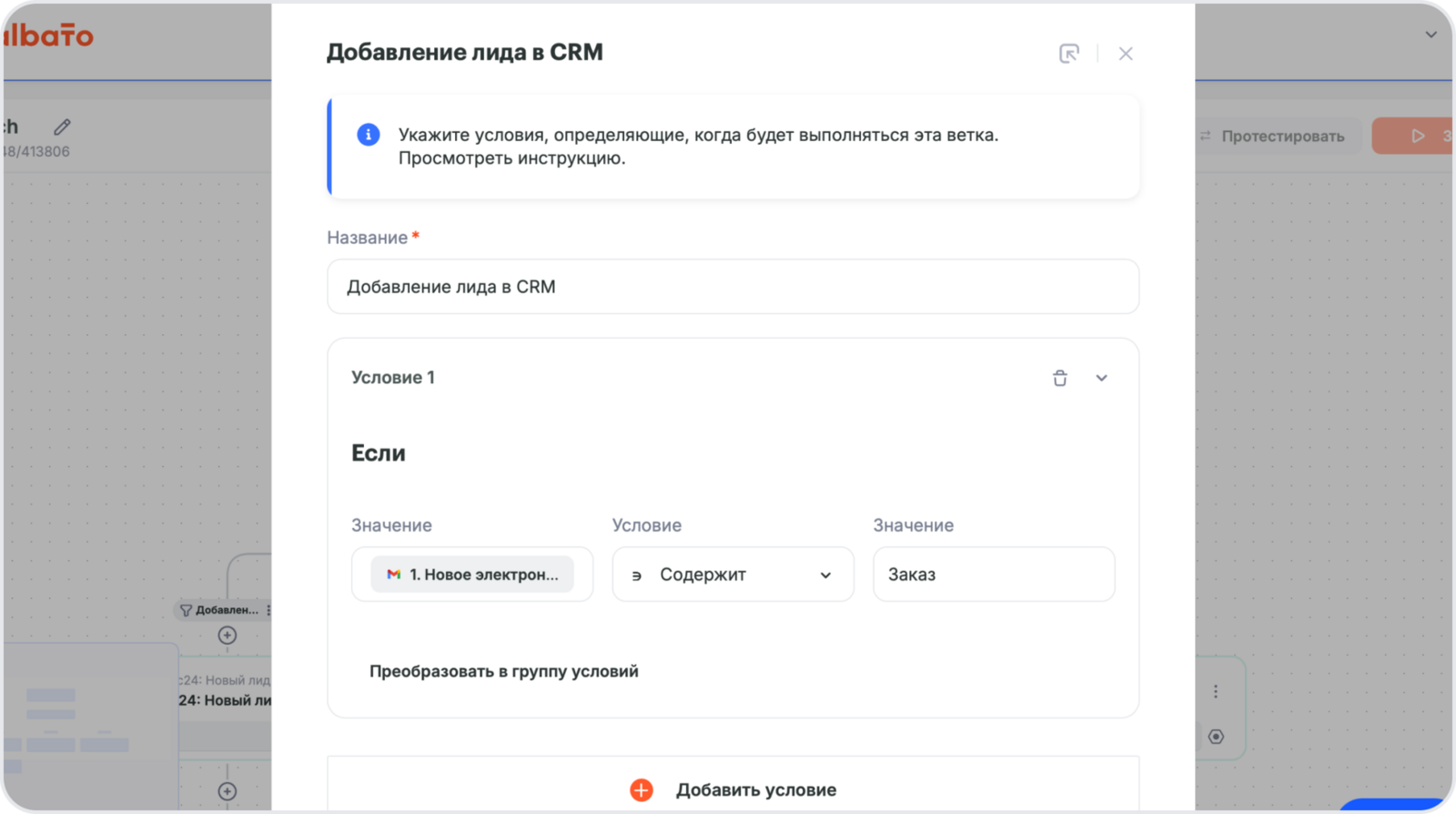Image resolution: width=1456 pixels, height=814 pixels.
Task: Collapse the 'Условие 1' section chevron
Action: pos(1101,378)
